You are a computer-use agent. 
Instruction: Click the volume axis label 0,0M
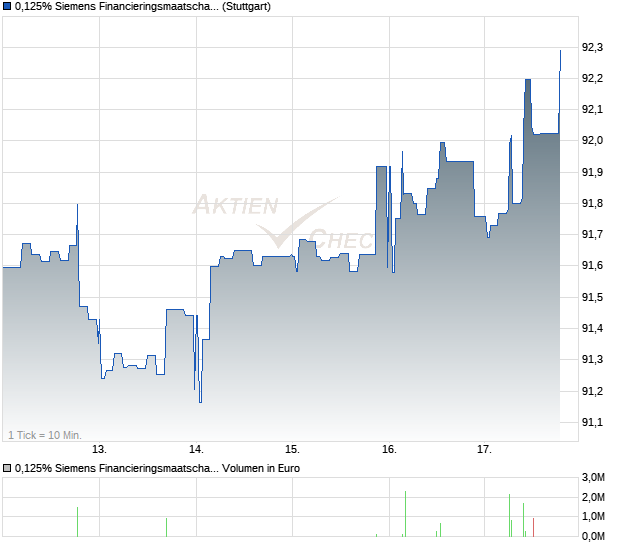(x=593, y=537)
